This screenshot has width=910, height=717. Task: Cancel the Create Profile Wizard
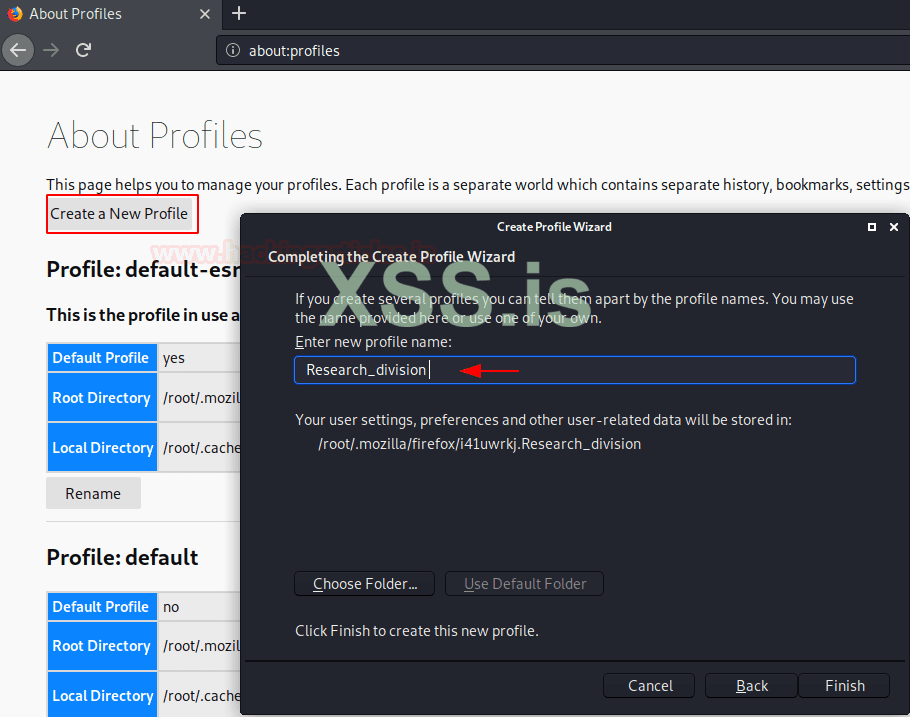click(649, 686)
